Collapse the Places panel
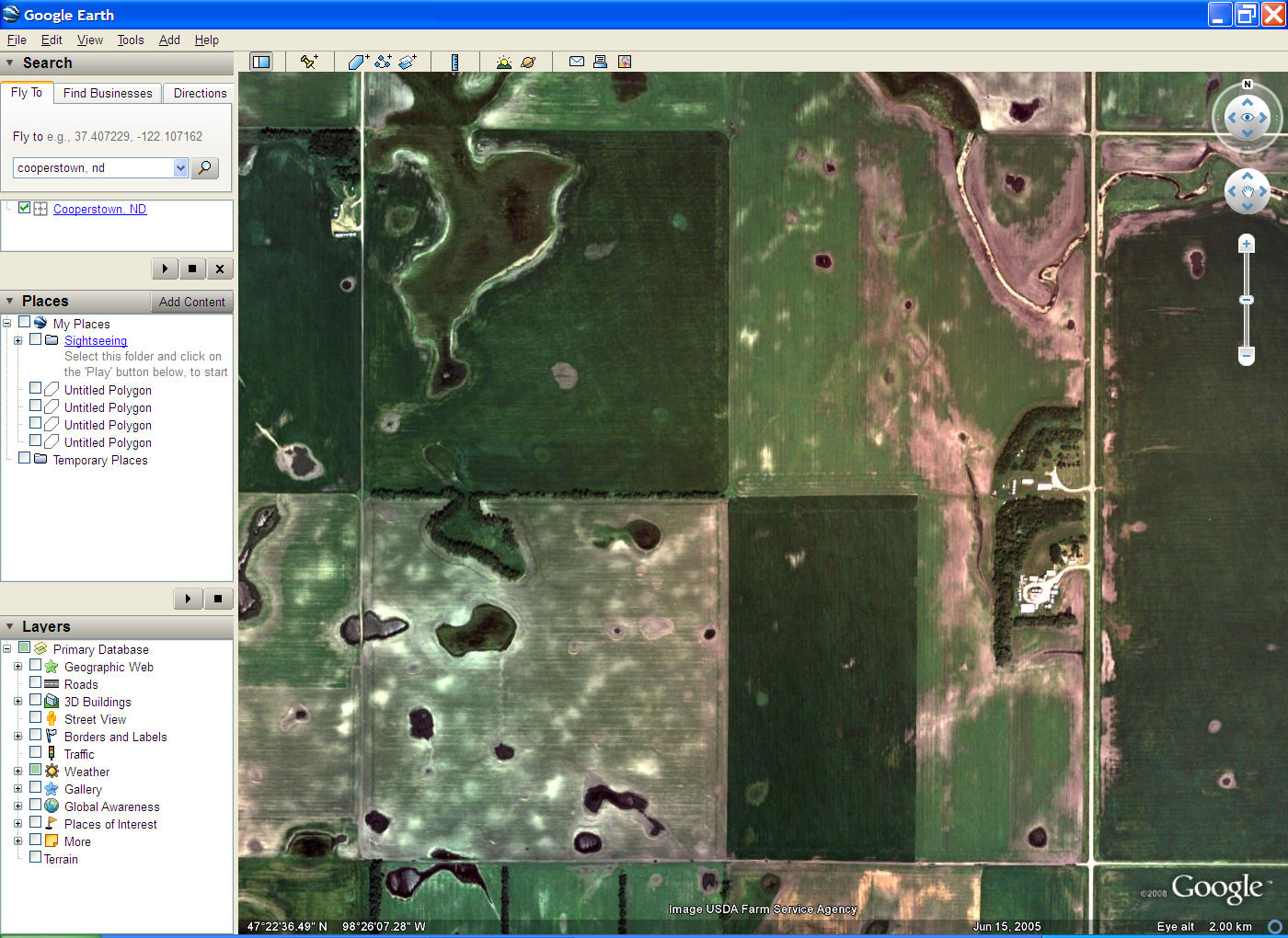The height and width of the screenshot is (938, 1288). (x=10, y=301)
